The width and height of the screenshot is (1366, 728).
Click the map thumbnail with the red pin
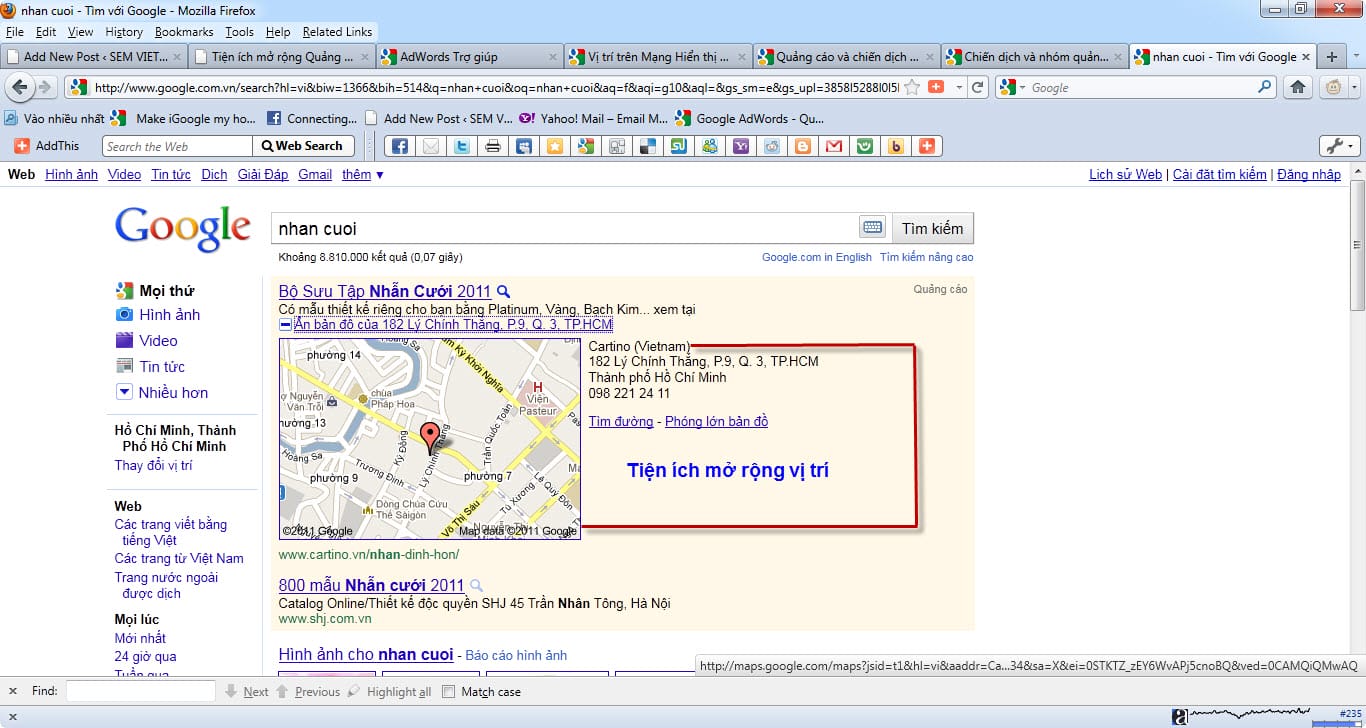pyautogui.click(x=429, y=438)
